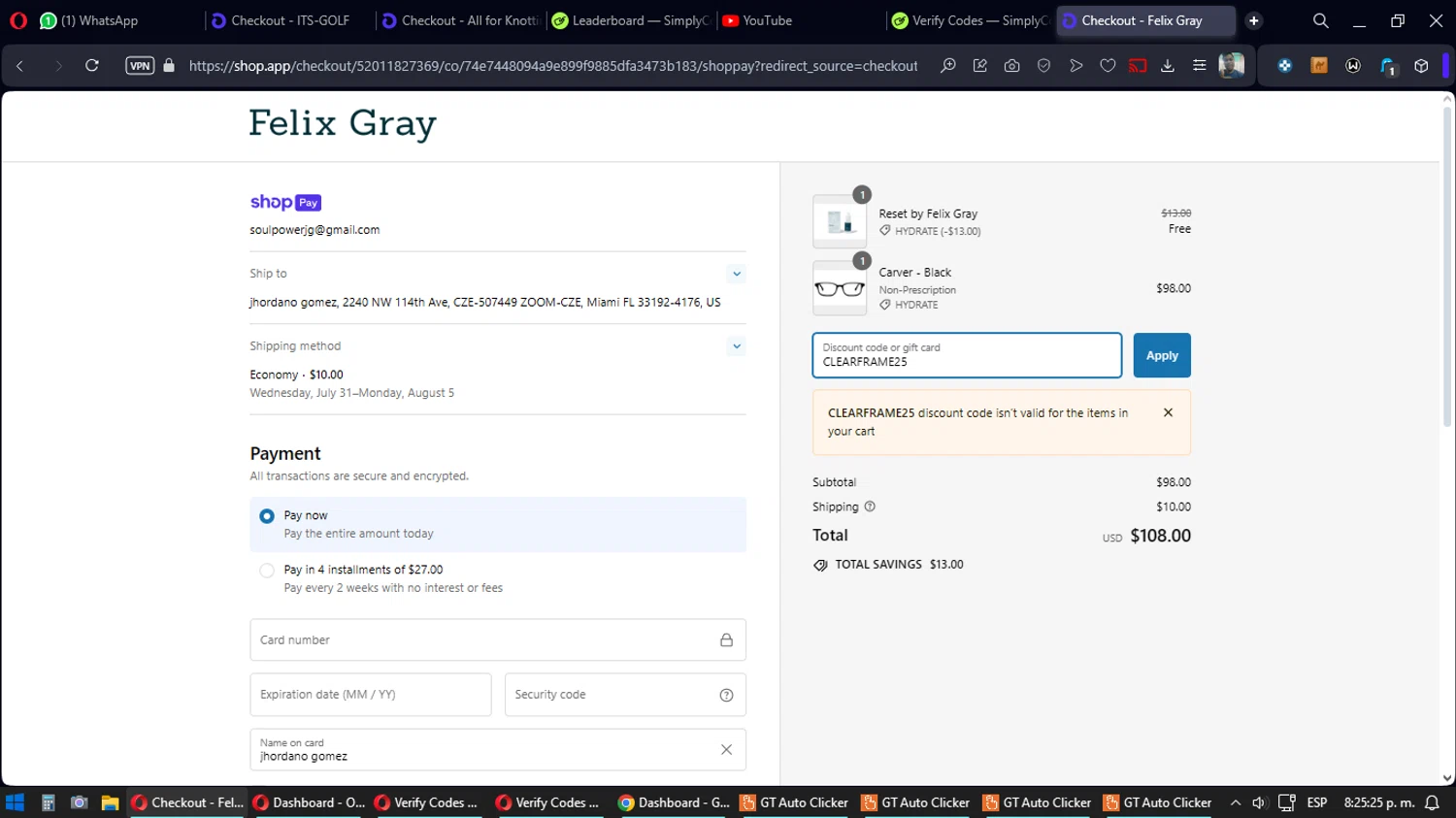Expand the Ship to address chevron
1456x818 pixels.
pos(737,274)
